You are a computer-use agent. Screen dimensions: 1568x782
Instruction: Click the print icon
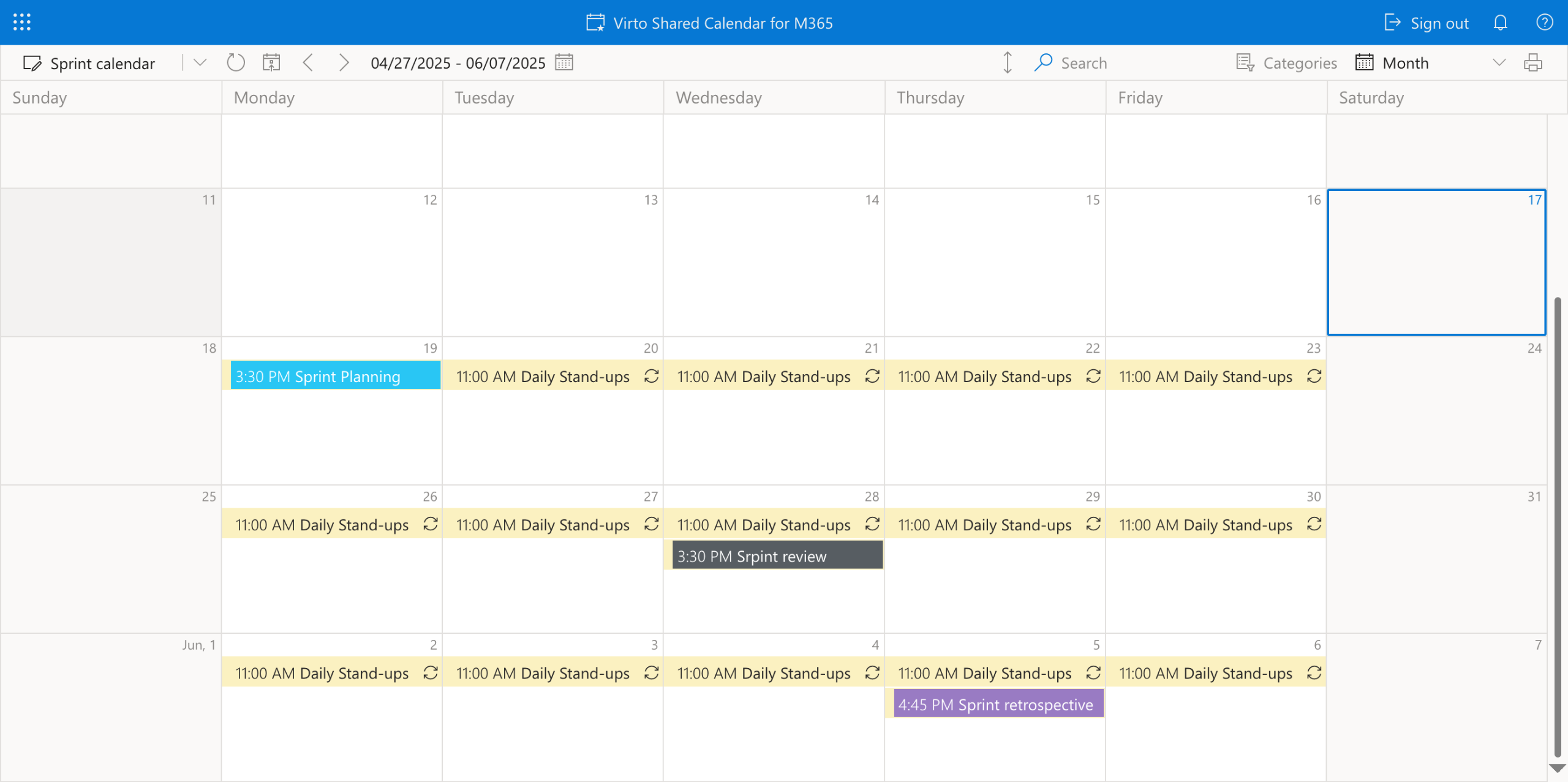(1533, 62)
